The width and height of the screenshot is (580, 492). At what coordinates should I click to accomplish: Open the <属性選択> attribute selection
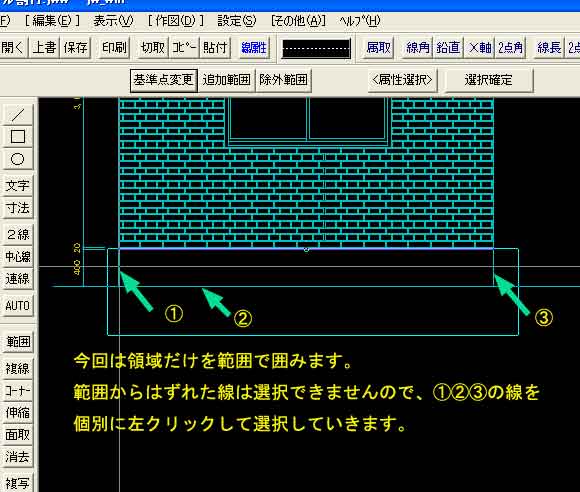(x=402, y=80)
